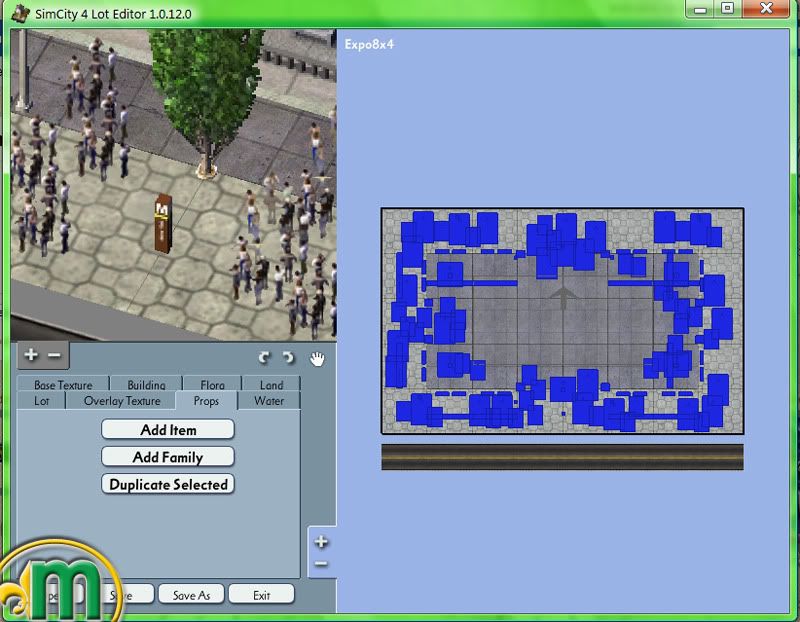Screen dimensions: 800x622
Task: Zoom out the lot plan view
Action: (x=321, y=564)
